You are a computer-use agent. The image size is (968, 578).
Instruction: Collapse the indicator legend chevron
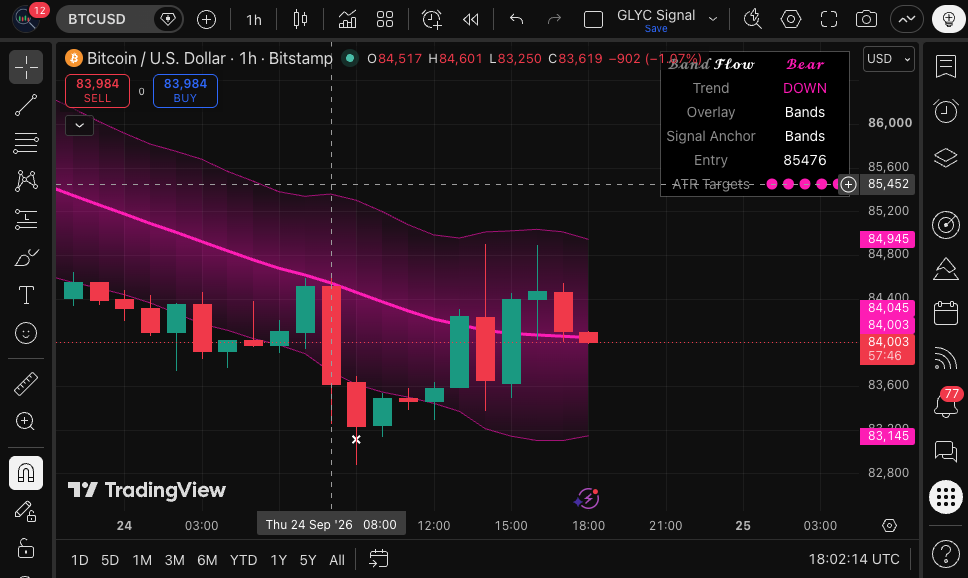point(80,125)
